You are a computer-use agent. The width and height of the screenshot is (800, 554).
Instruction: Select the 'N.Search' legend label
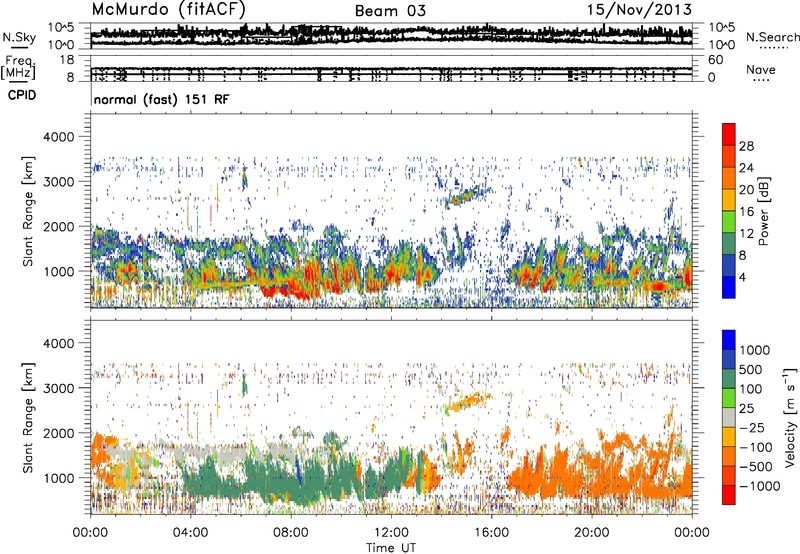tap(772, 37)
